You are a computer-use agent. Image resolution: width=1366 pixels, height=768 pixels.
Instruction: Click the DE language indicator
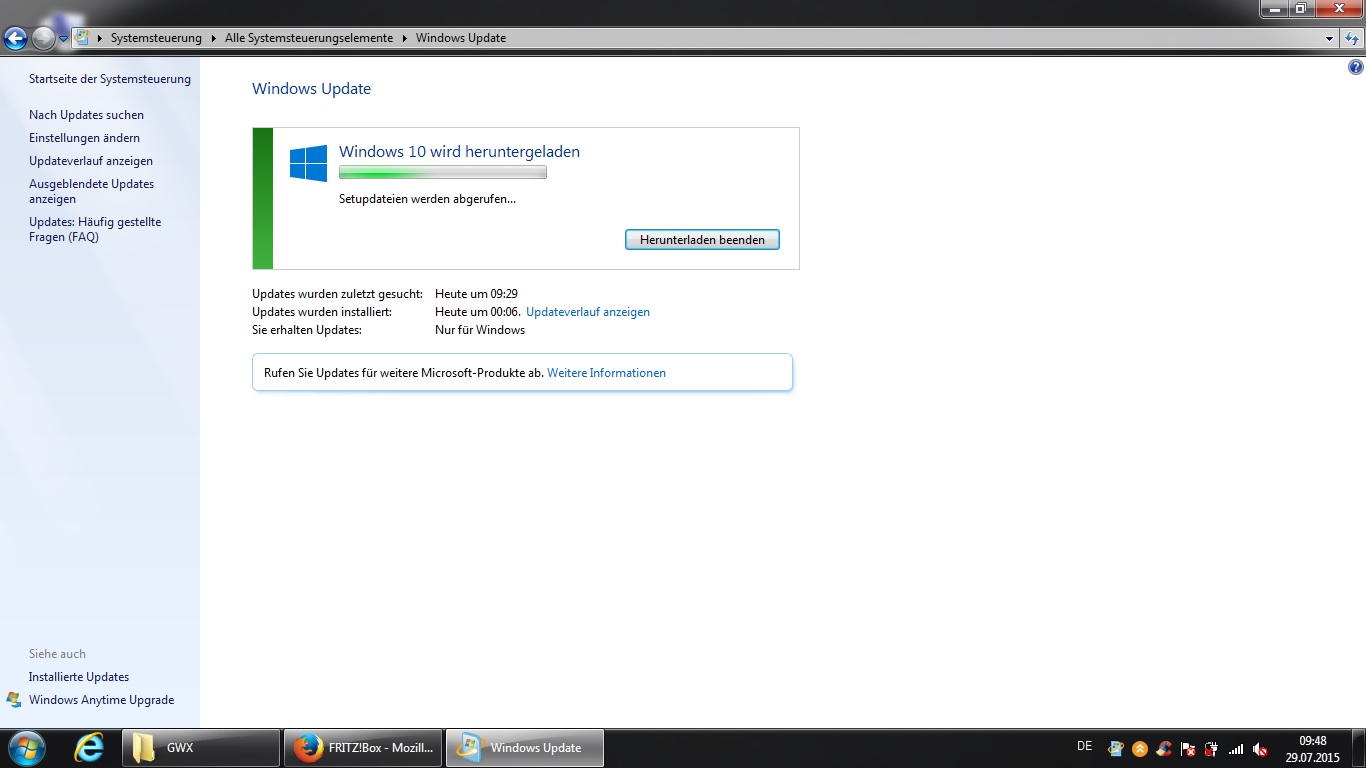click(1085, 746)
